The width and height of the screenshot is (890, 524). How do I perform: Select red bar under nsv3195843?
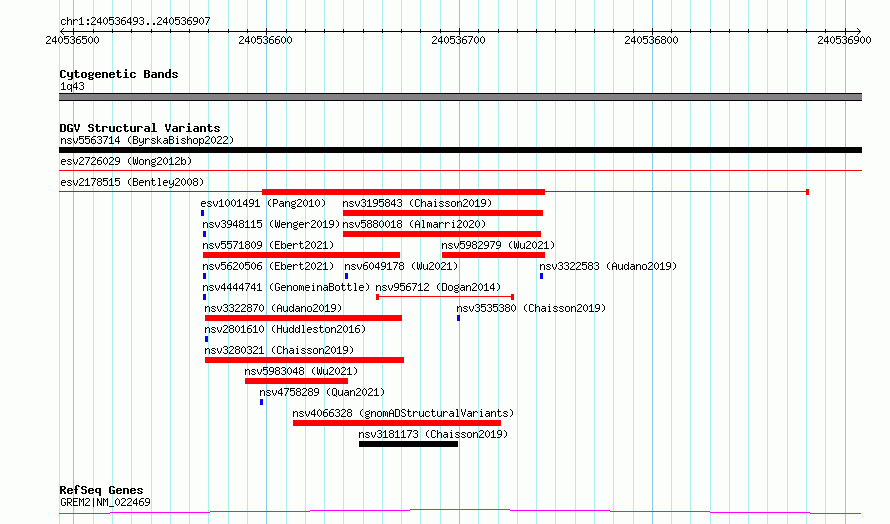(443, 213)
